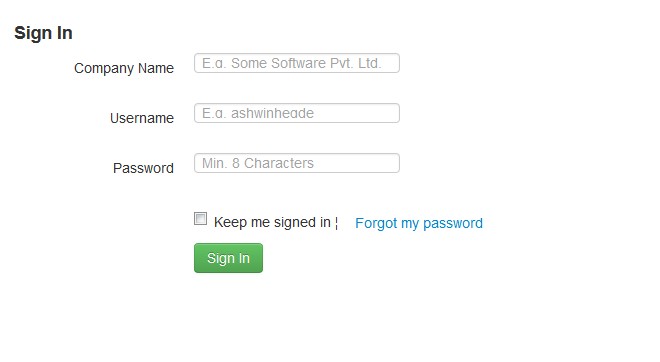
Task: Tick the Keep me signed in checkbox
Action: click(x=200, y=219)
